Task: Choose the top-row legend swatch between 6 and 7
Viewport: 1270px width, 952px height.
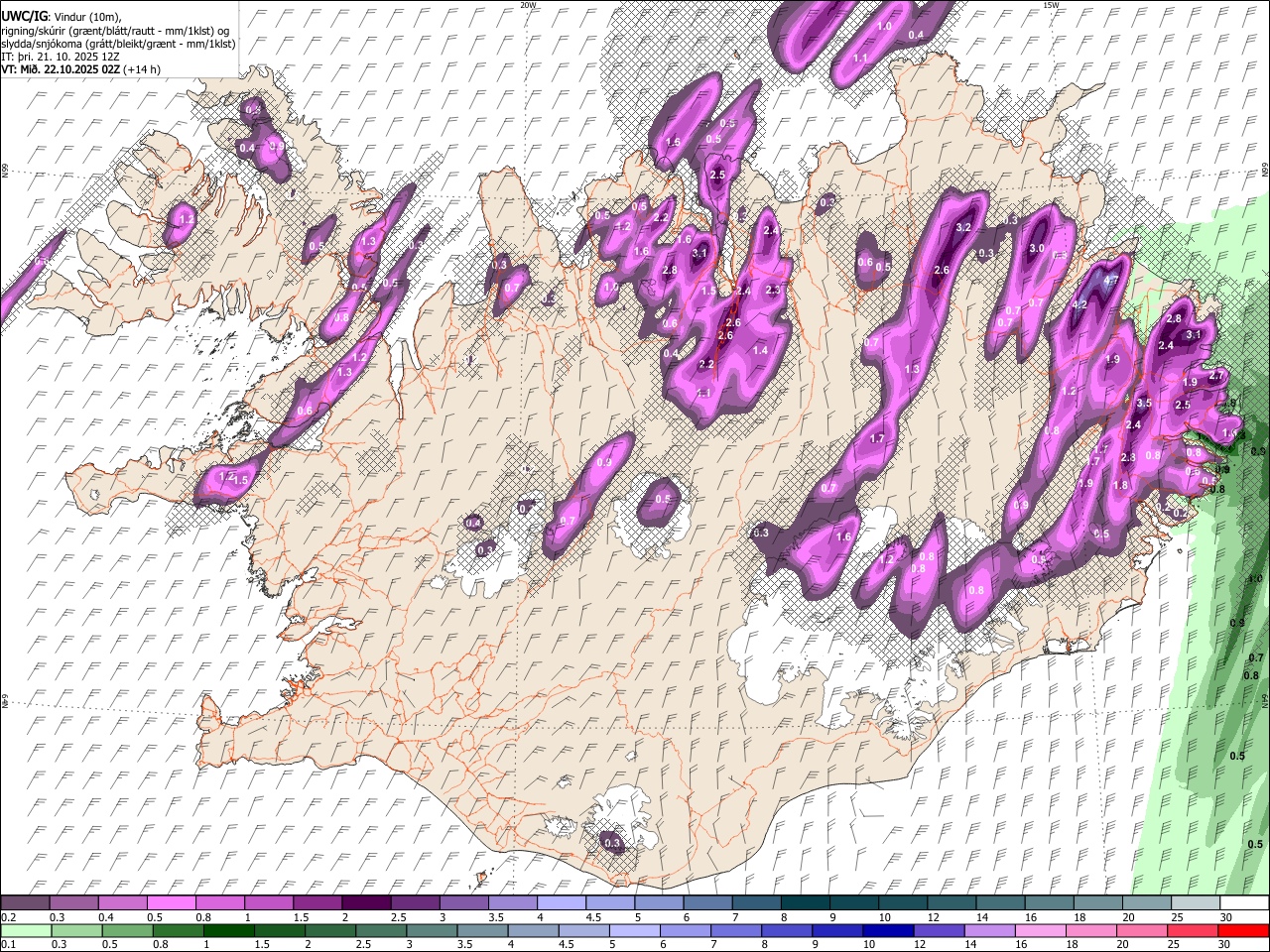Action: click(706, 902)
